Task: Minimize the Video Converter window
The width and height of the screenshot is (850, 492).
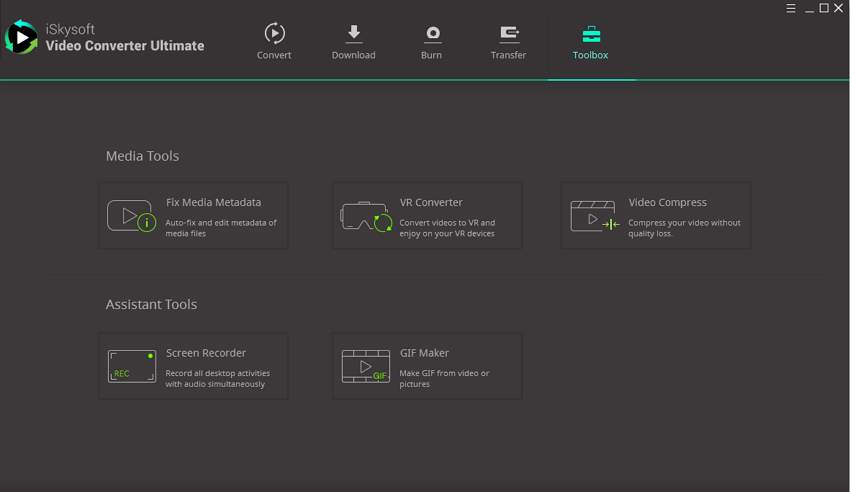Action: [x=808, y=8]
